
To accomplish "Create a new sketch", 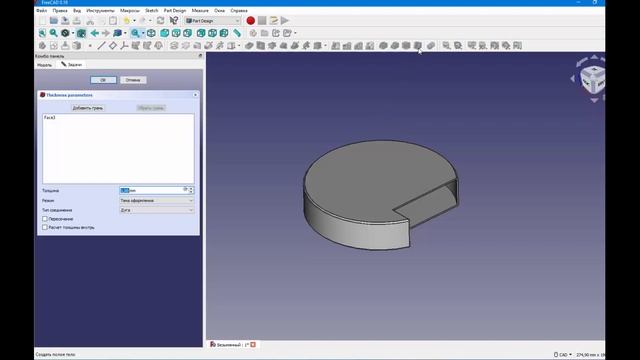I will point(53,46).
